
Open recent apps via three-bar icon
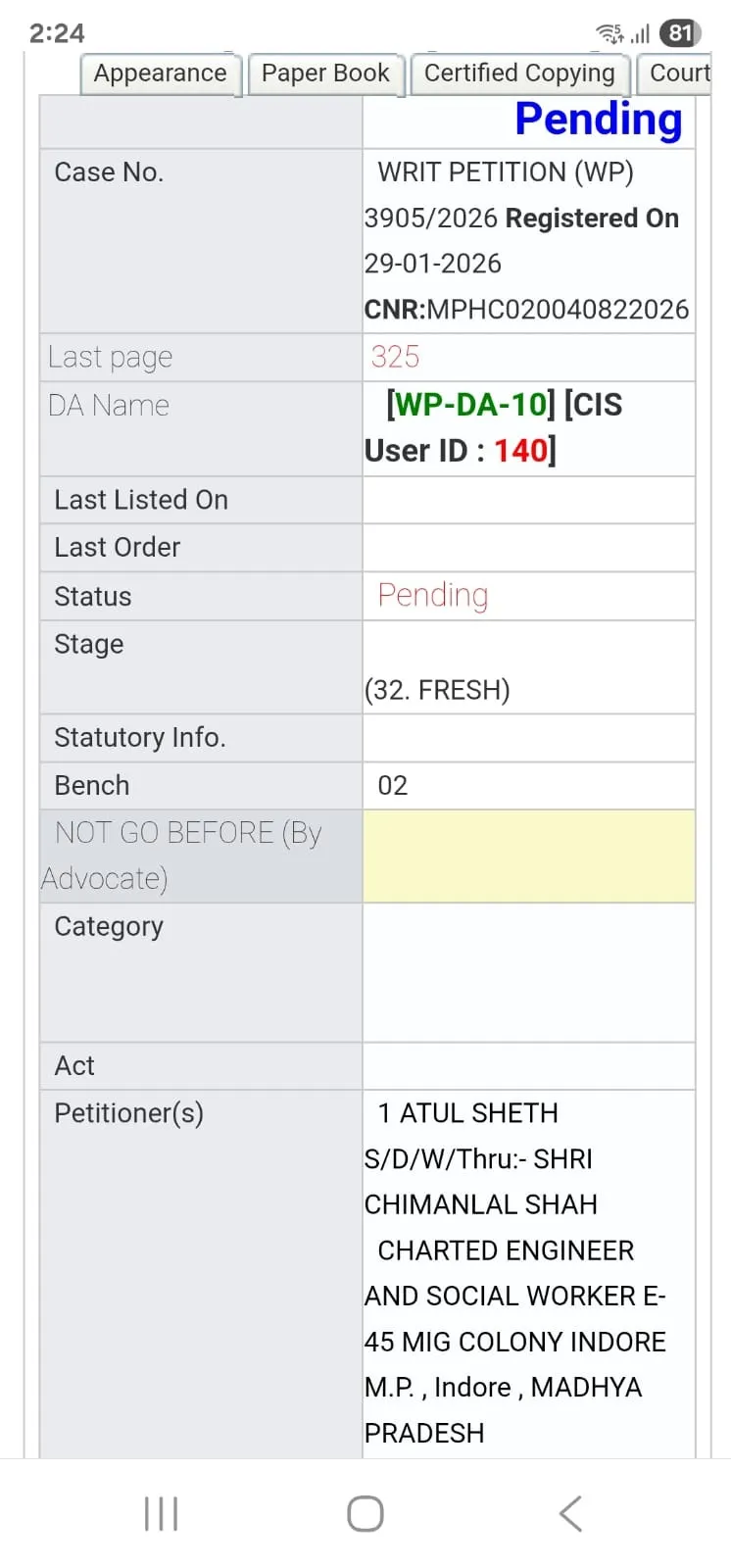(x=161, y=1513)
